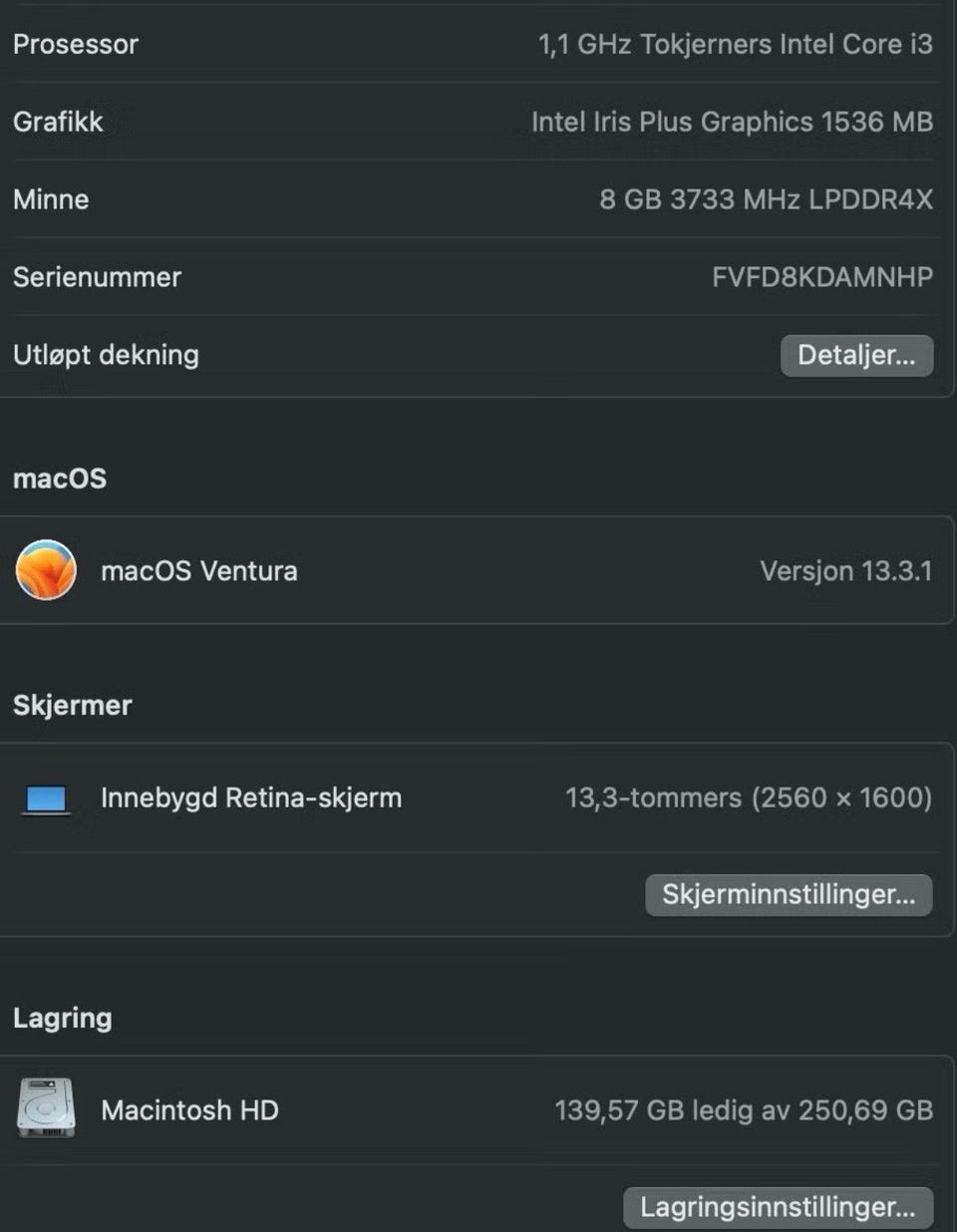Select the 13,3-tommers resolution text
This screenshot has width=957, height=1232.
749,797
